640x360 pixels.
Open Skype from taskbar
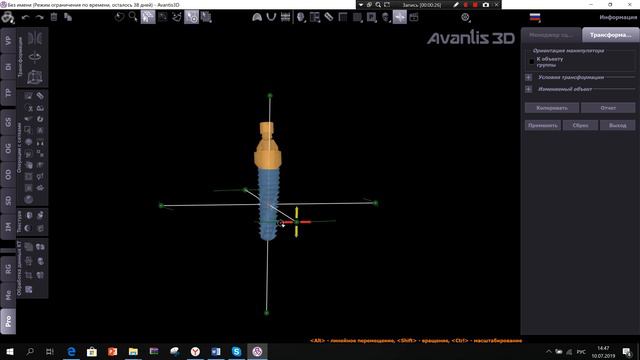pyautogui.click(x=236, y=351)
